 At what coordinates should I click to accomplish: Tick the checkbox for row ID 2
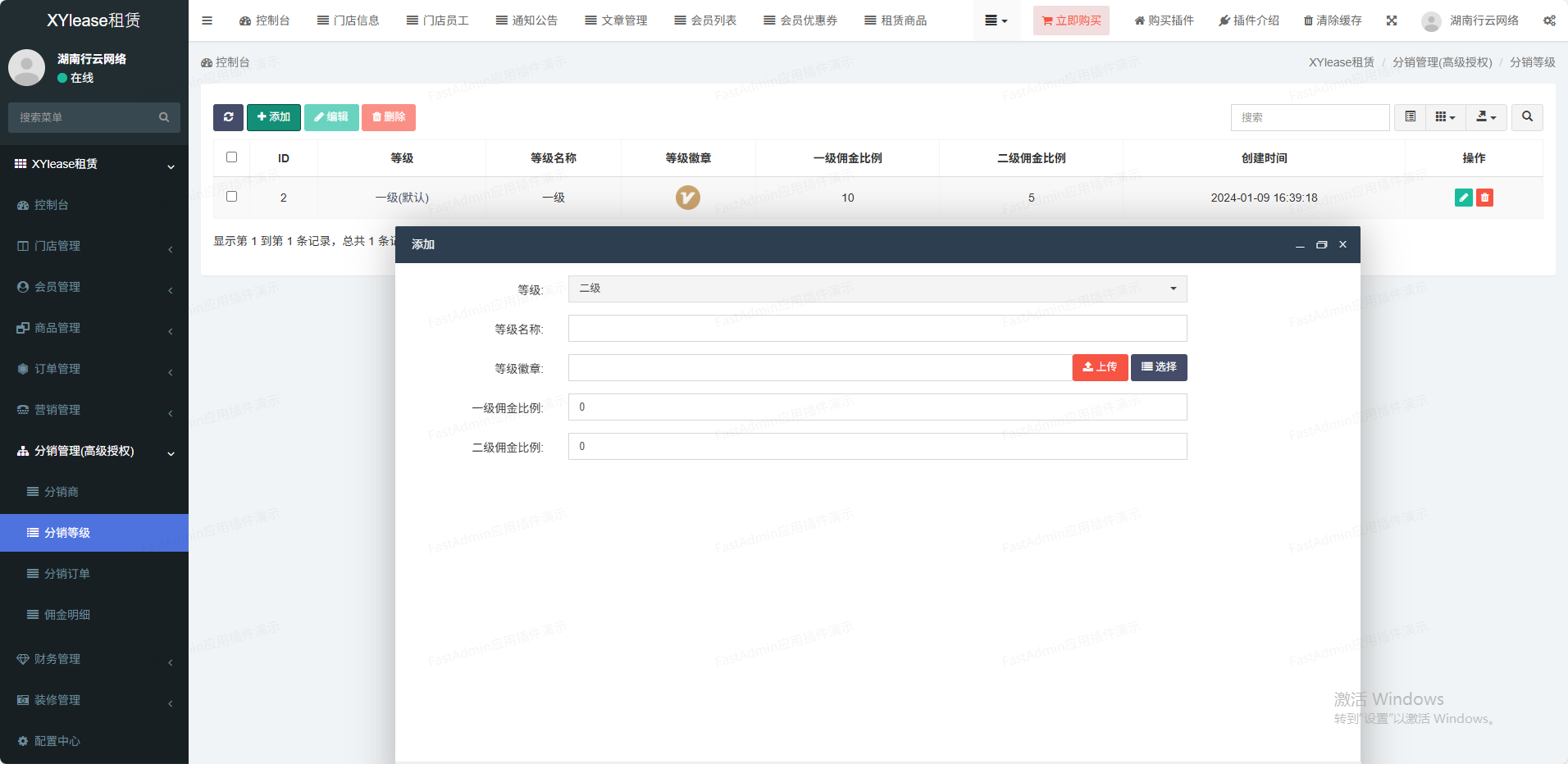(x=232, y=197)
